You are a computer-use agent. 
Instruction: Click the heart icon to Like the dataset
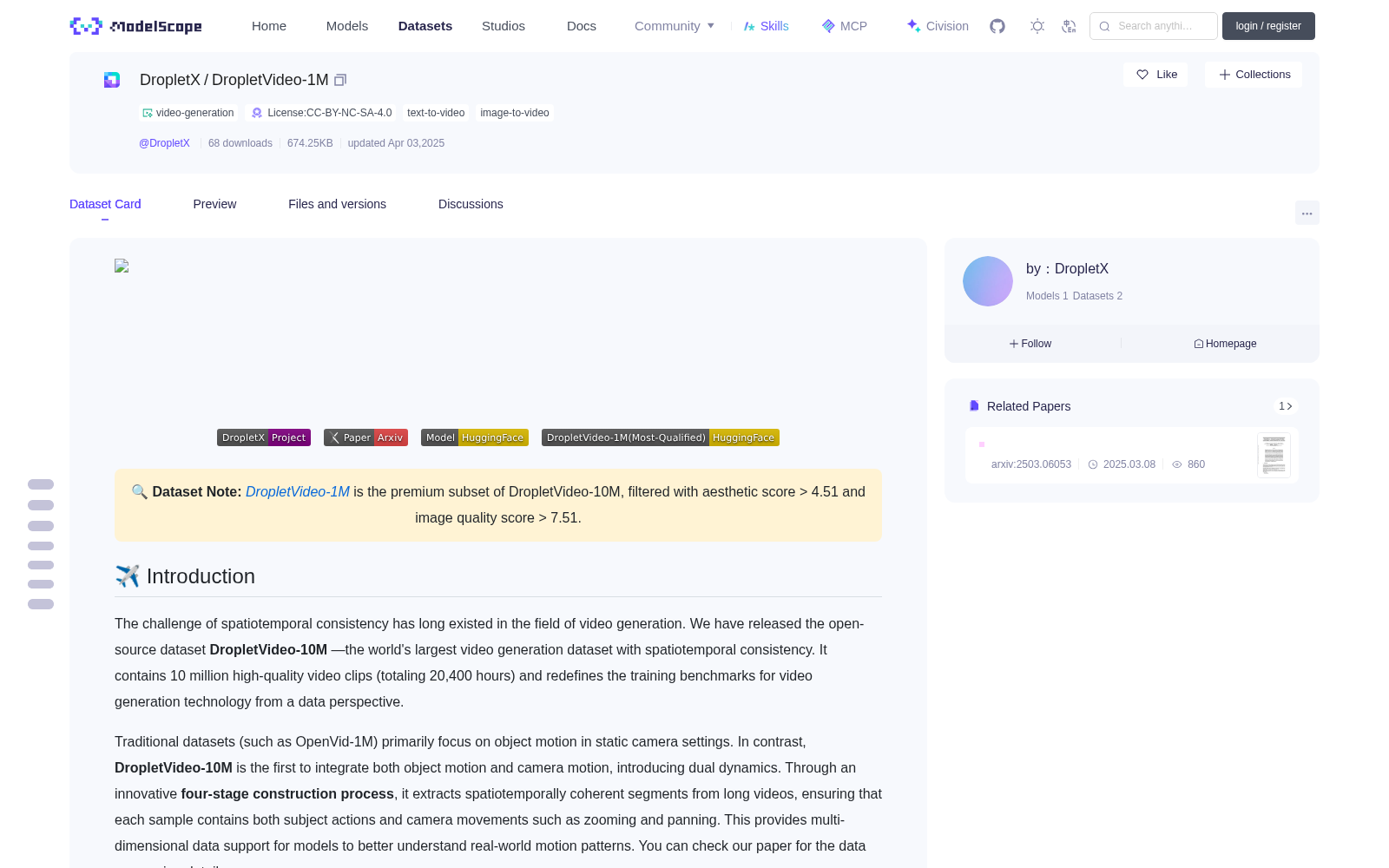click(x=1142, y=75)
